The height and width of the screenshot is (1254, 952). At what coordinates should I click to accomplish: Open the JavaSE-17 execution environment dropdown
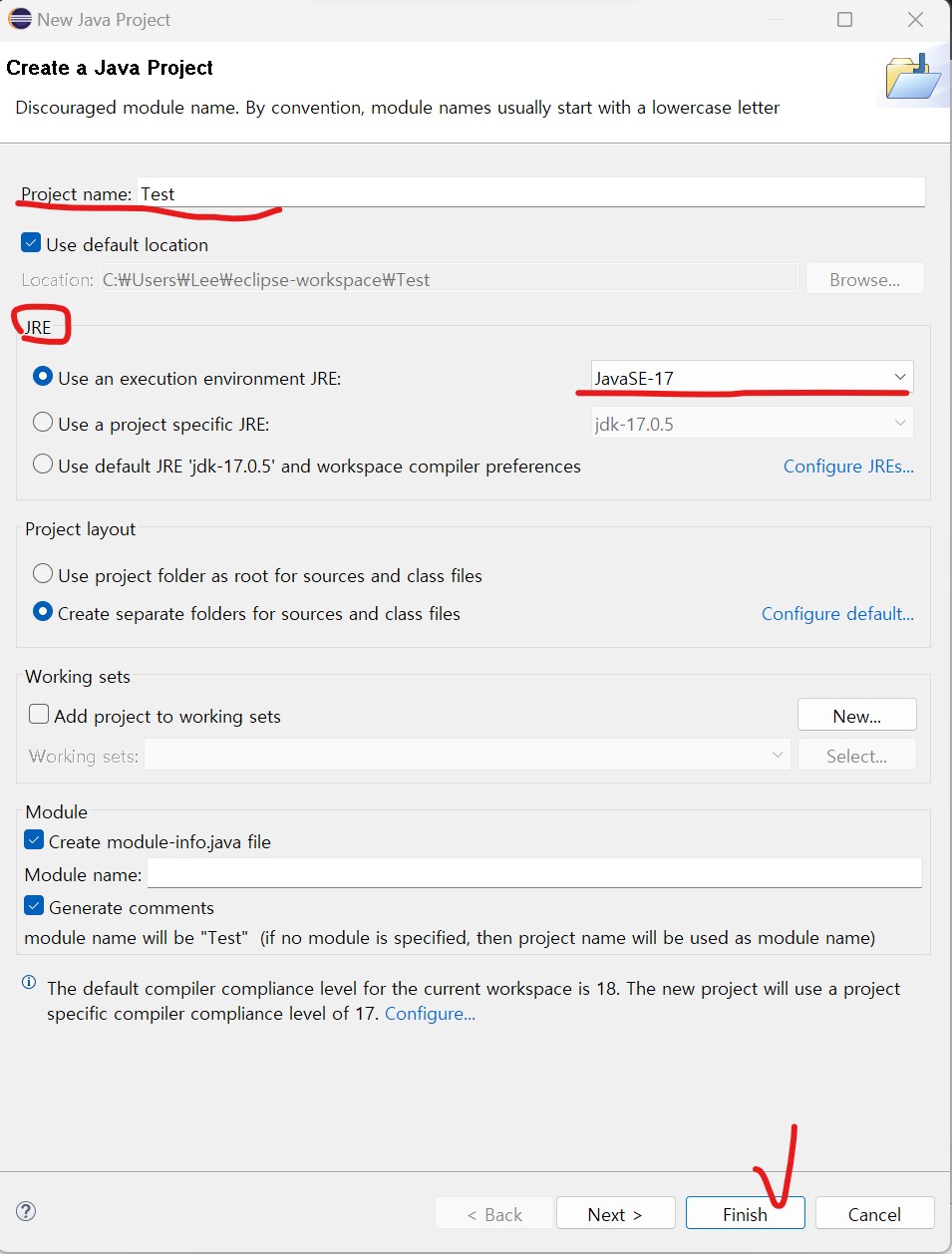pos(752,378)
